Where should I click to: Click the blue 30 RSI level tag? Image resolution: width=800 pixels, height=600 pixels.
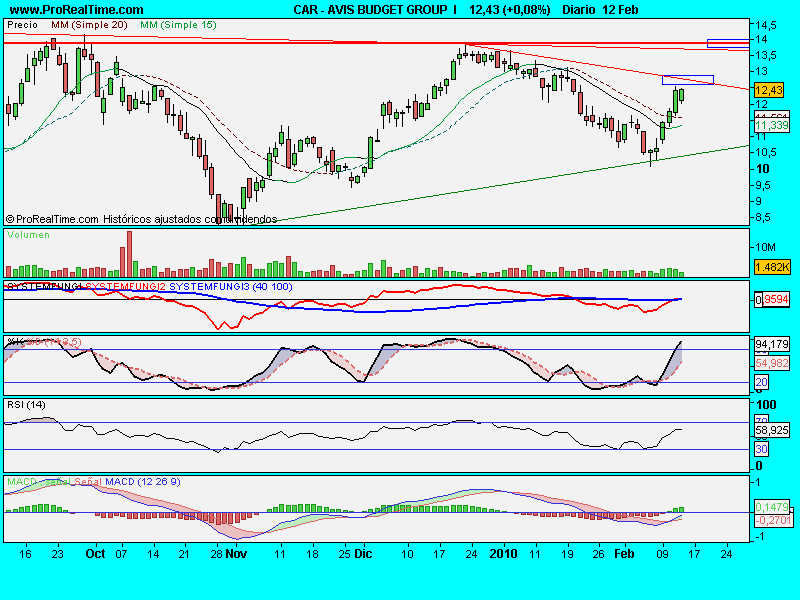click(x=762, y=449)
